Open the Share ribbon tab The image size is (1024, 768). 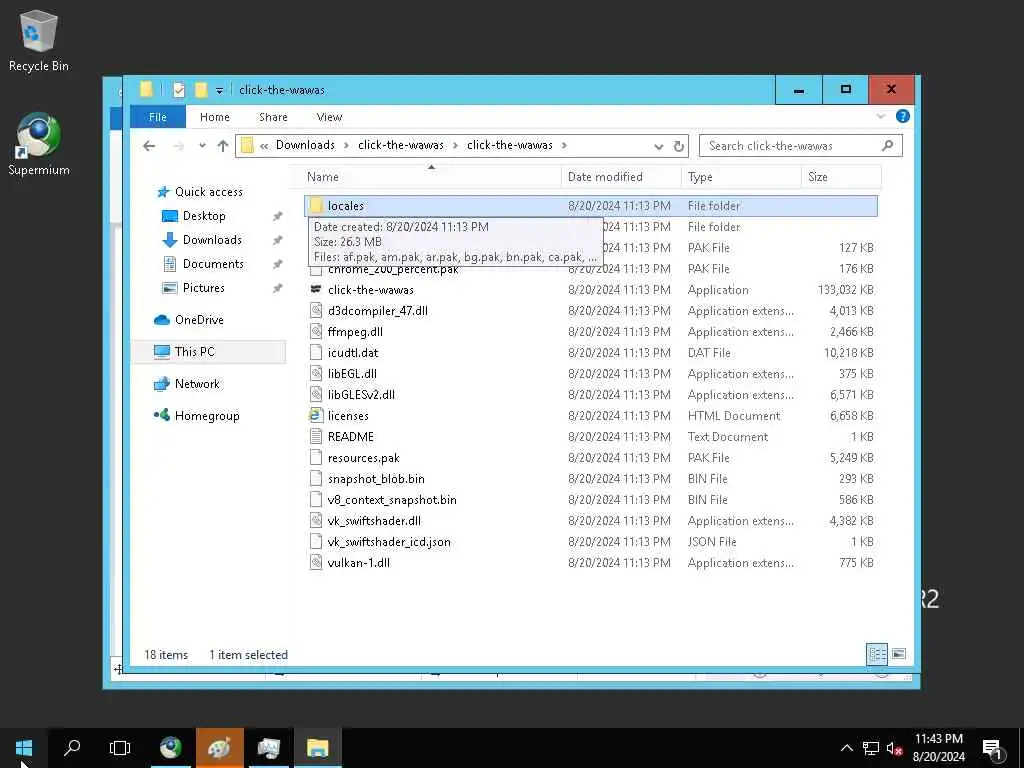pos(273,117)
